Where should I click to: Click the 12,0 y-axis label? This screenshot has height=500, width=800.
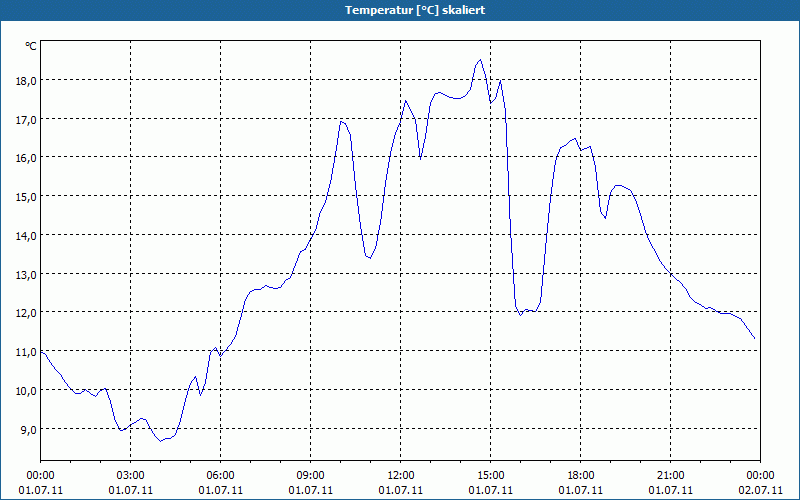pos(27,313)
